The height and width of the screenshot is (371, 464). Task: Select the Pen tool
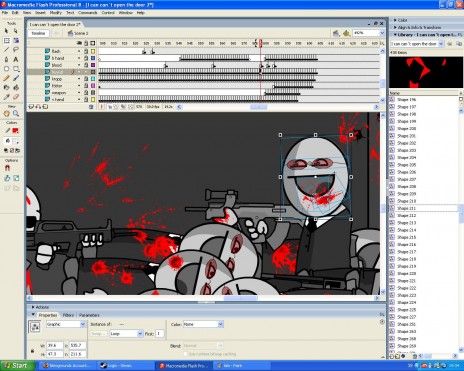click(6, 59)
